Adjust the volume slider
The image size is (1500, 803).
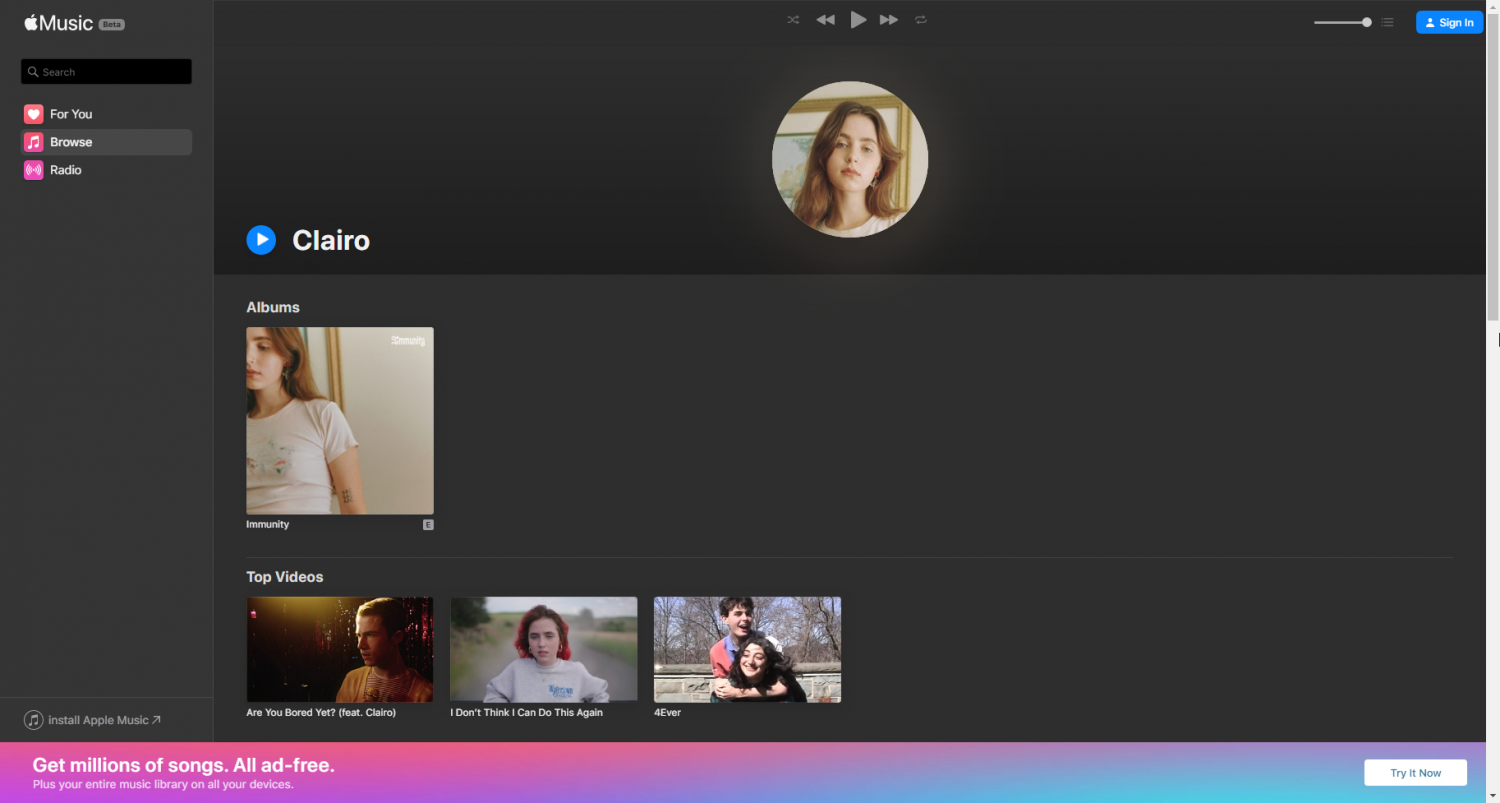[x=1342, y=22]
